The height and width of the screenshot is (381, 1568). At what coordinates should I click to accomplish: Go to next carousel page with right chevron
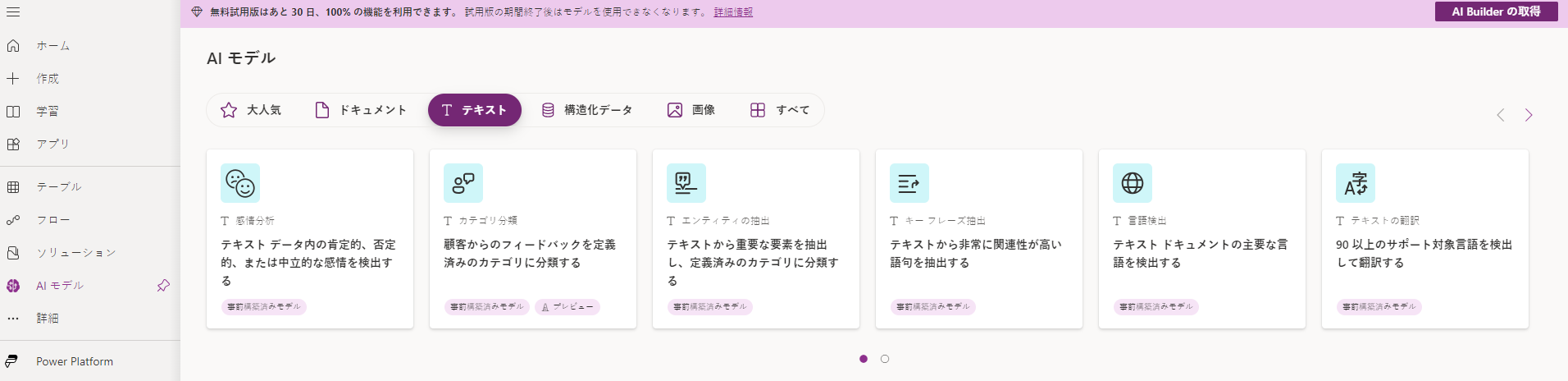pyautogui.click(x=1529, y=115)
